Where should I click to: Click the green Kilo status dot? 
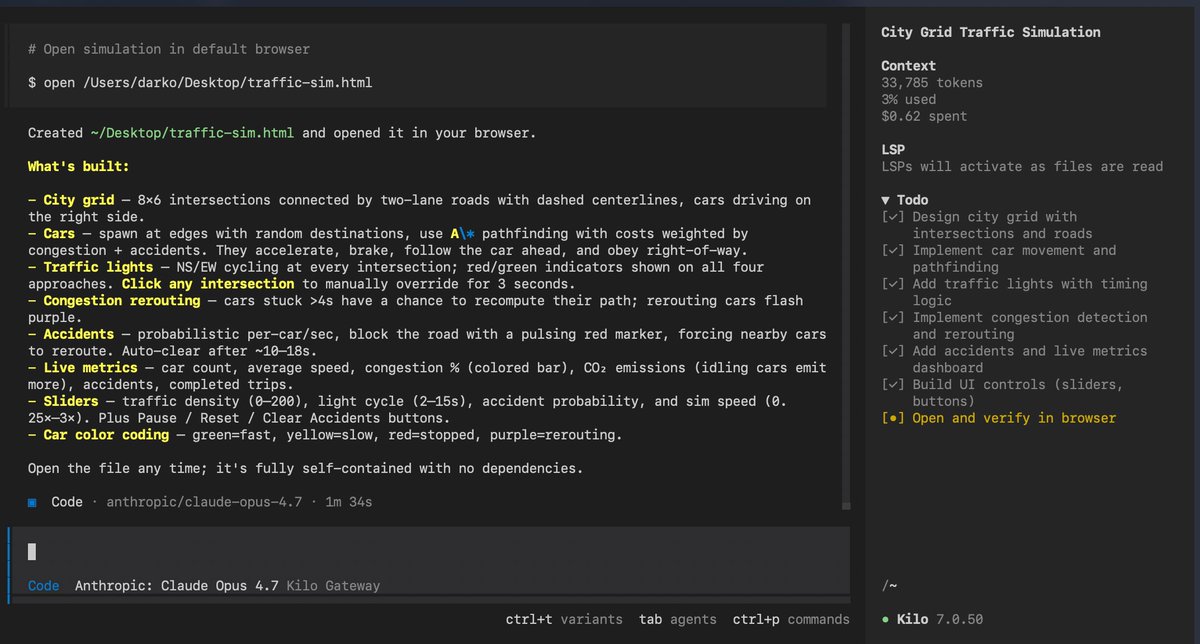(886, 619)
